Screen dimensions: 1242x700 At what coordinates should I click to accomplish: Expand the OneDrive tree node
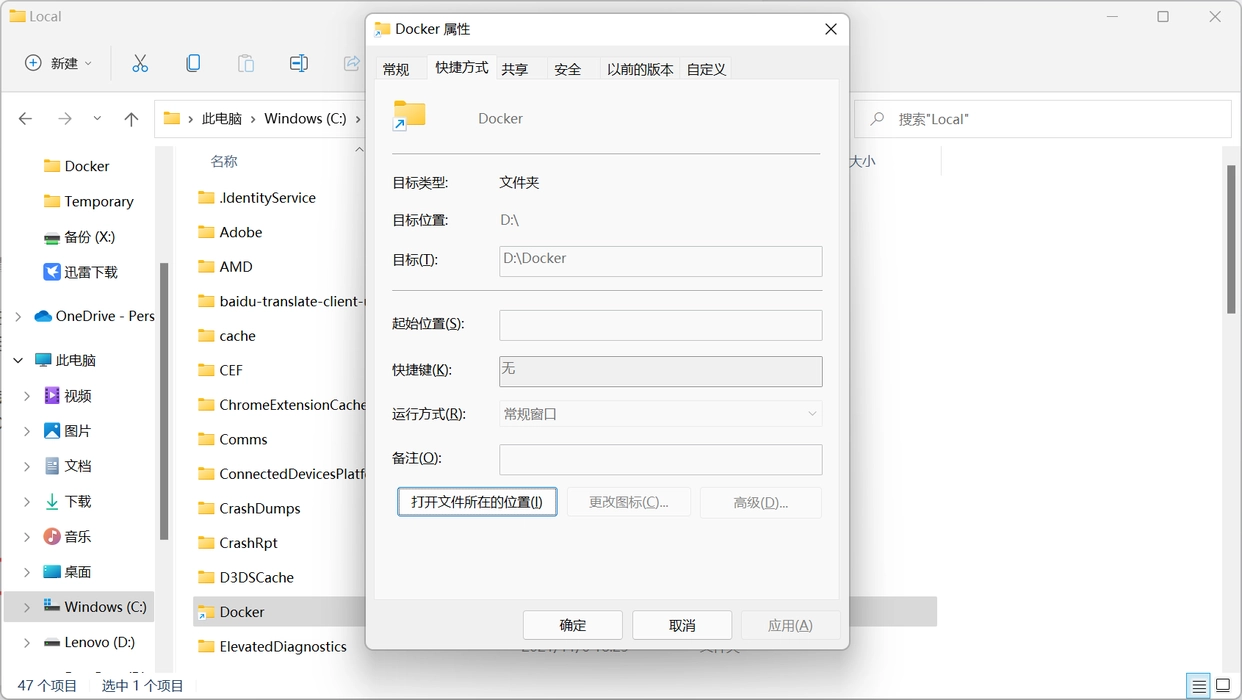pyautogui.click(x=18, y=316)
